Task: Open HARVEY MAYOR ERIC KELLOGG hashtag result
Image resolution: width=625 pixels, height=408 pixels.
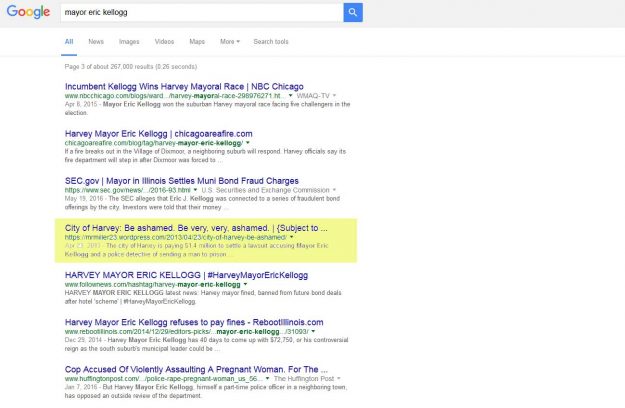Action: coord(187,275)
